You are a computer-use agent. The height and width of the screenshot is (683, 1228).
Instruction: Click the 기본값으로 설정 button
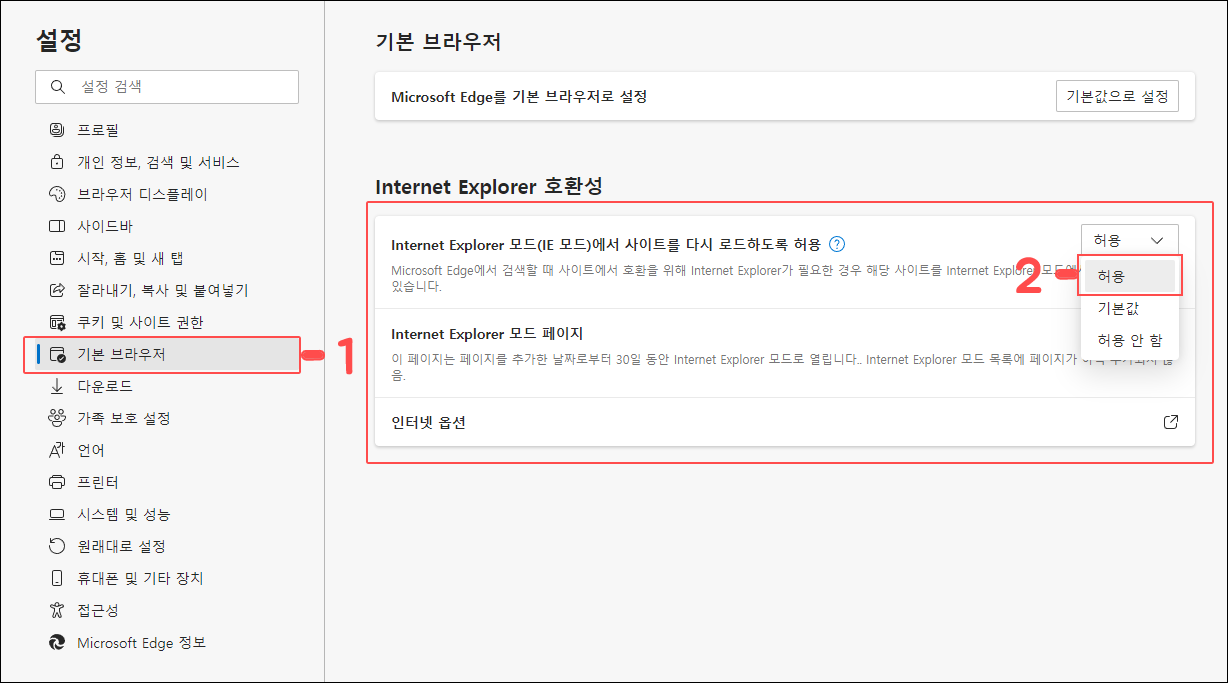[x=1117, y=97]
